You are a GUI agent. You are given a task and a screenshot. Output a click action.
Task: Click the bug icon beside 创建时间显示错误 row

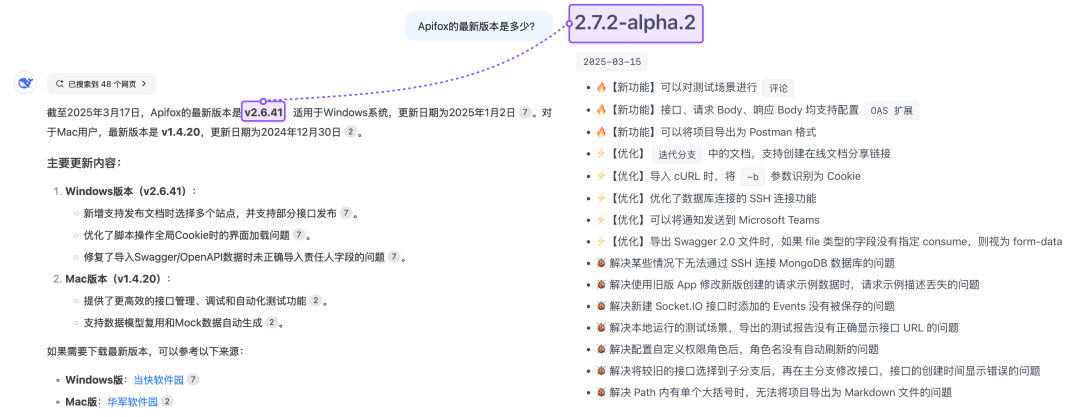pos(601,371)
